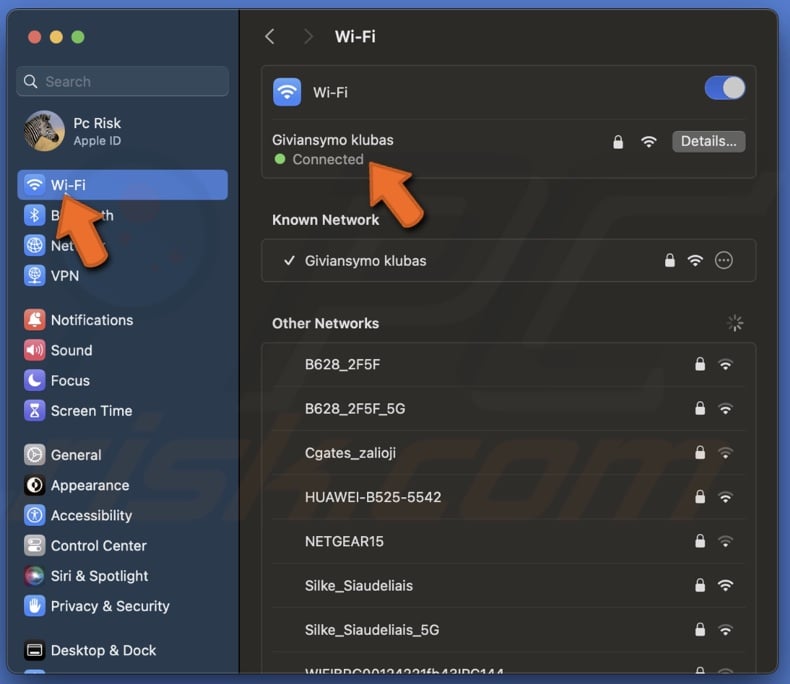Connect to network HUAWEI-B525-5542
This screenshot has height=684, width=790.
508,497
